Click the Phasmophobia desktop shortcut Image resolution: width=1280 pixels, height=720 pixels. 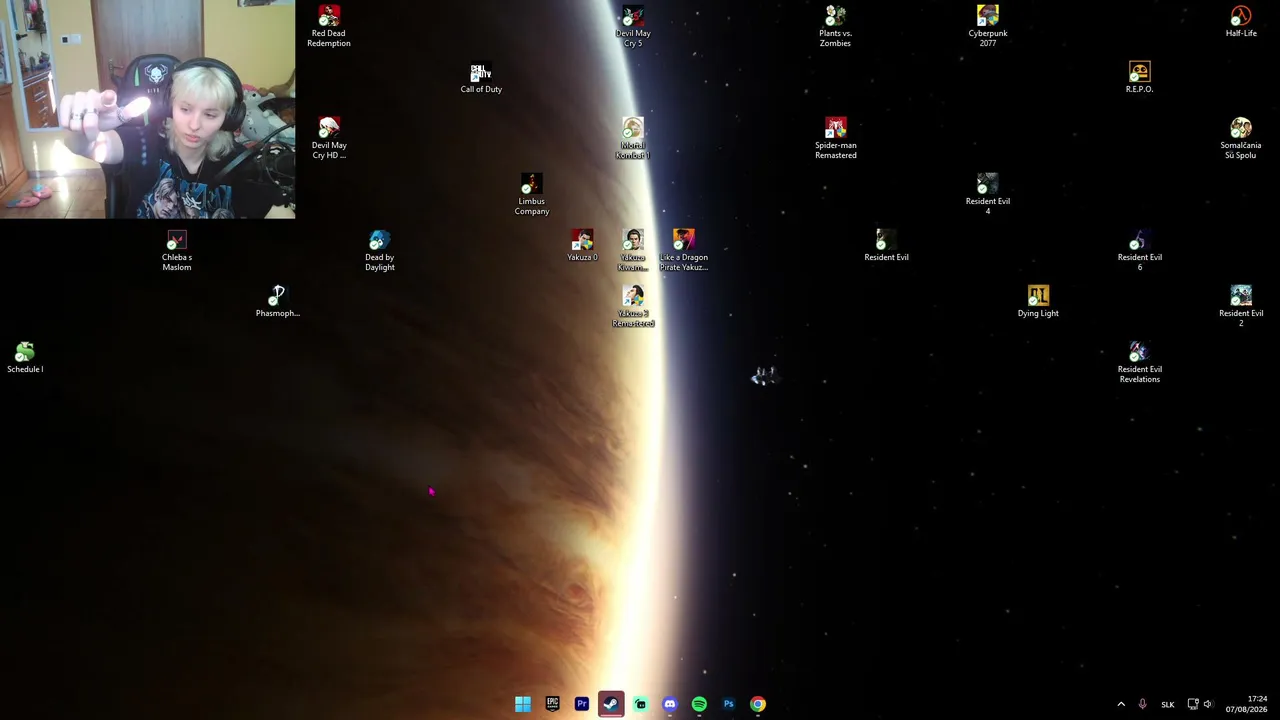[278, 301]
